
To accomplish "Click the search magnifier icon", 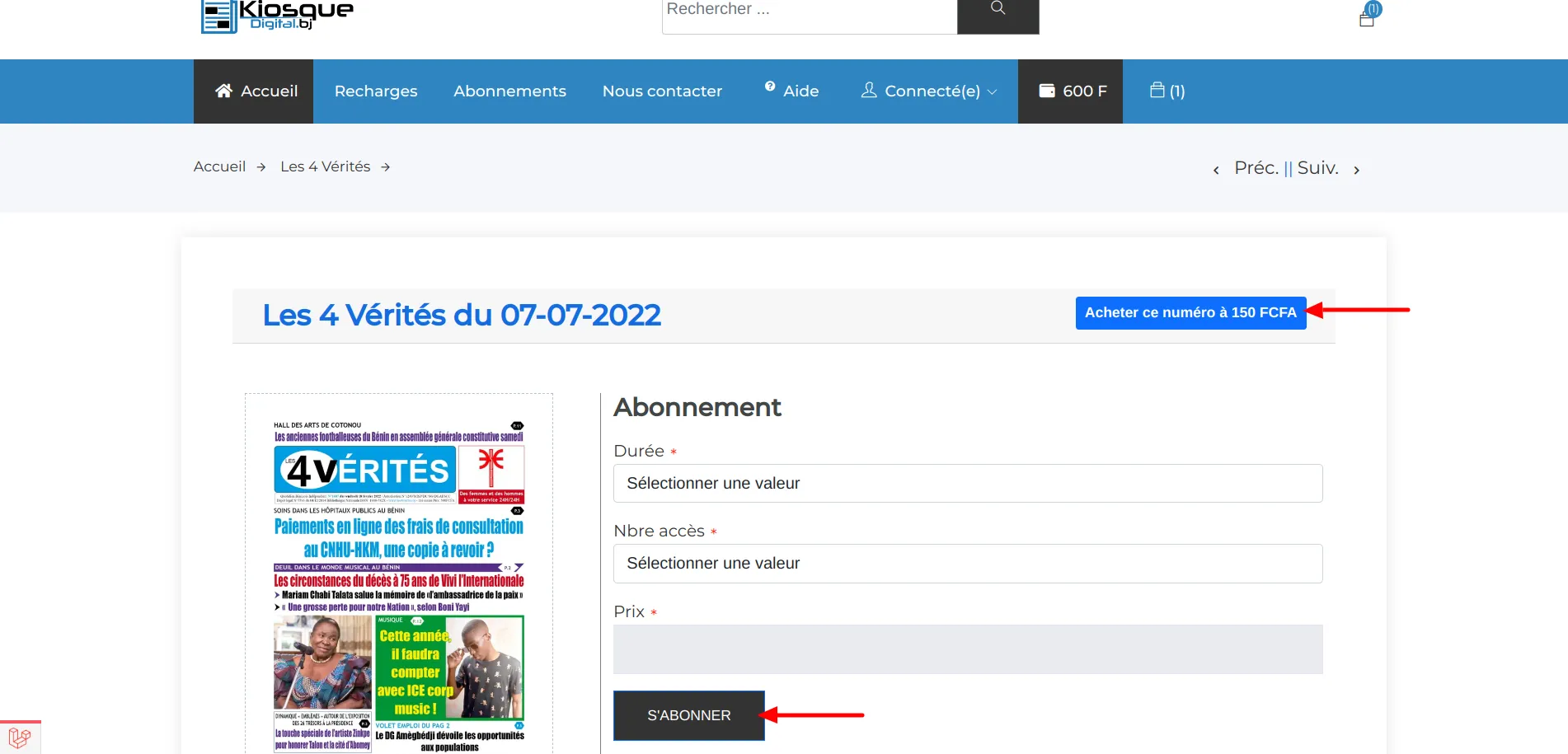I will point(997,8).
